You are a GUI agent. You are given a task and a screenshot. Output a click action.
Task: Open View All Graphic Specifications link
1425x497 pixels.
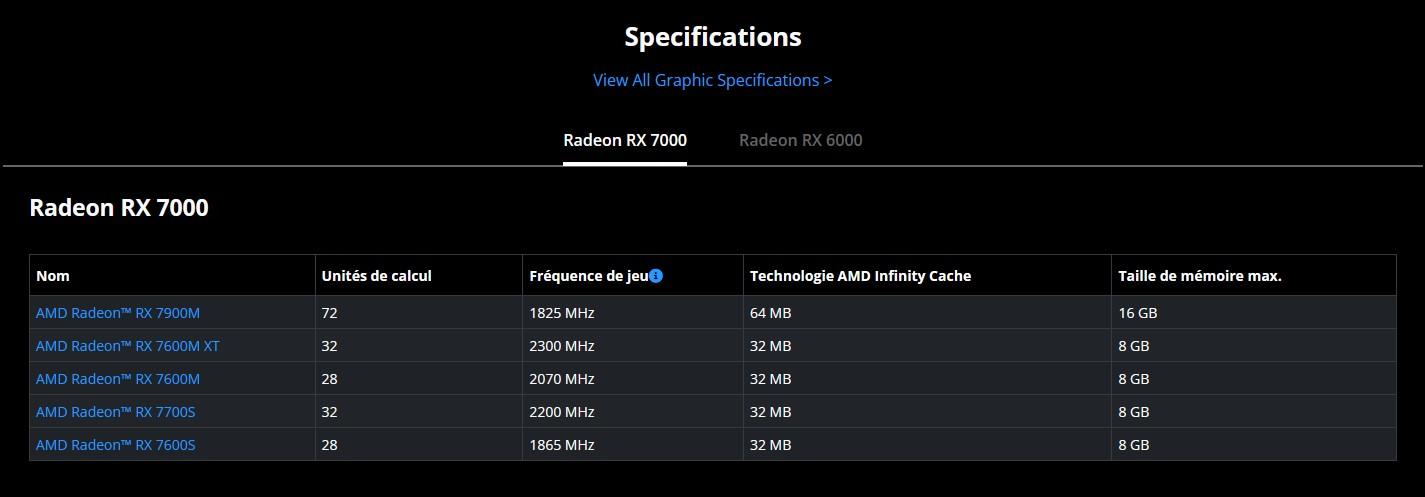[712, 80]
